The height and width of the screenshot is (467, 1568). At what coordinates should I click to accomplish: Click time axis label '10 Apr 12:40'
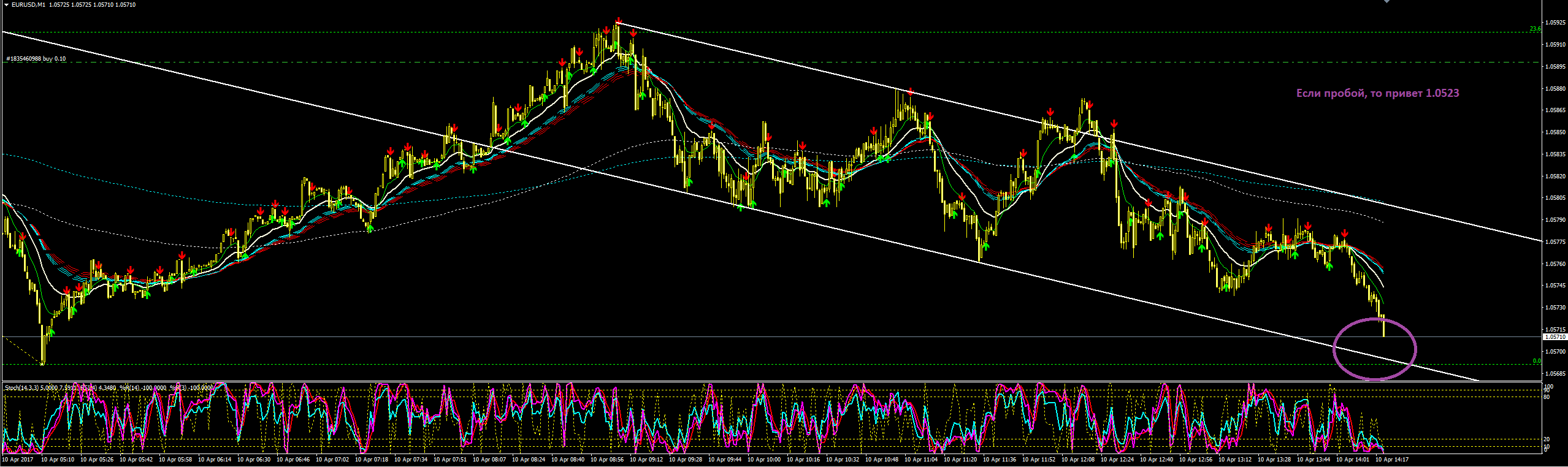[x=1157, y=459]
